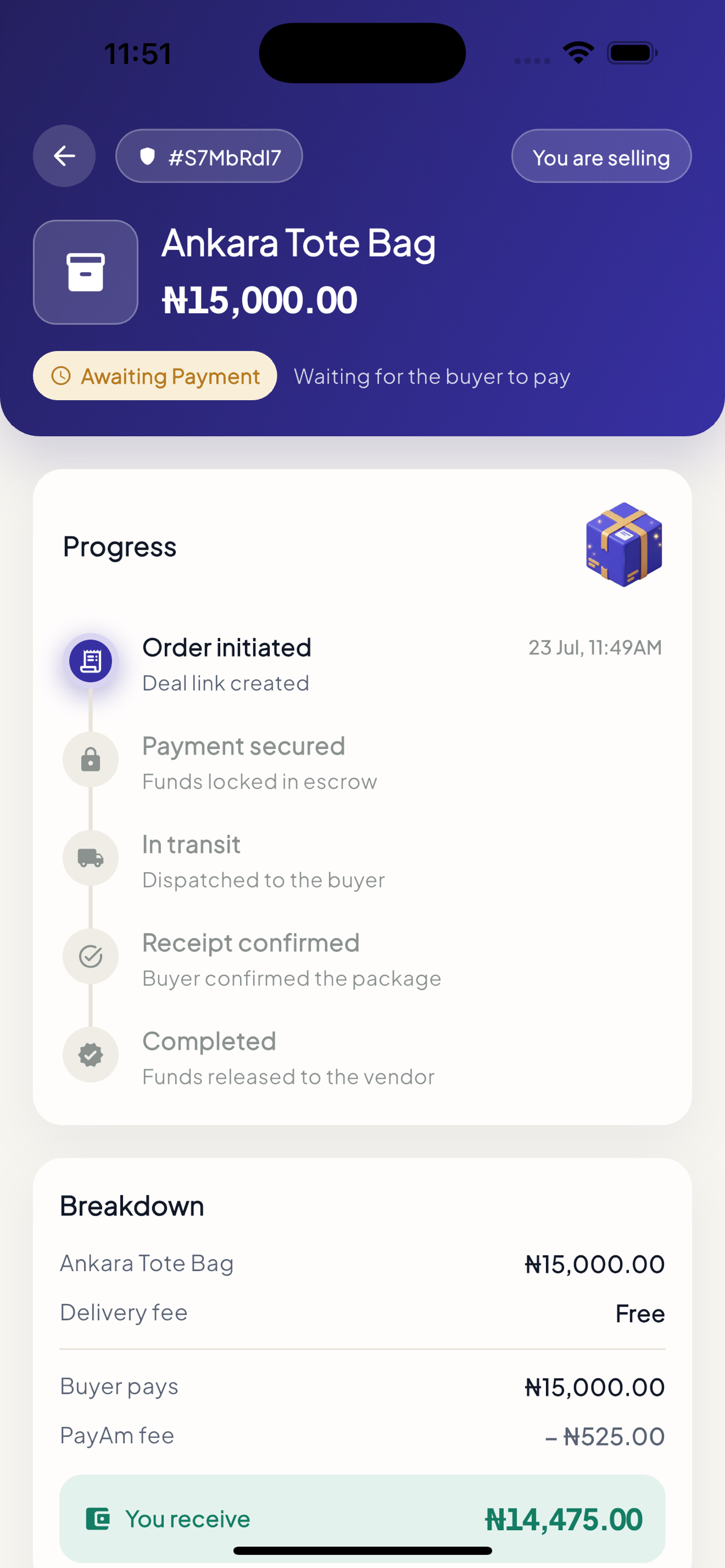Tap the wallet icon next to You receive
The width and height of the screenshot is (725, 1568).
97,1519
